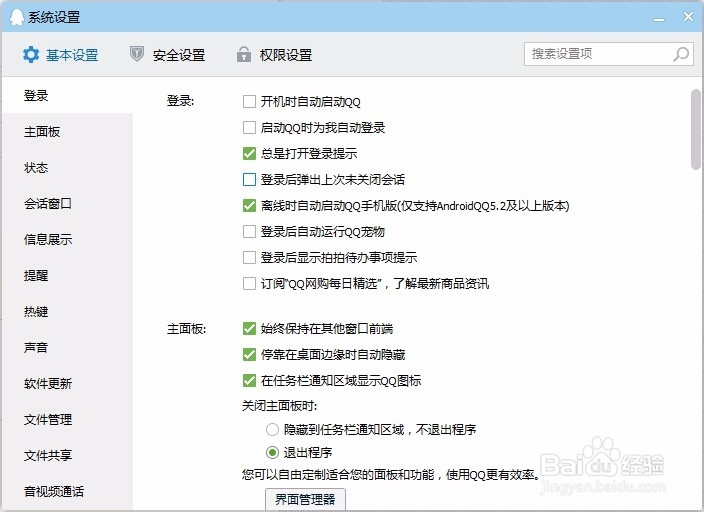The width and height of the screenshot is (704, 512).
Task: Click the 主面板: section heading
Action: click(186, 329)
